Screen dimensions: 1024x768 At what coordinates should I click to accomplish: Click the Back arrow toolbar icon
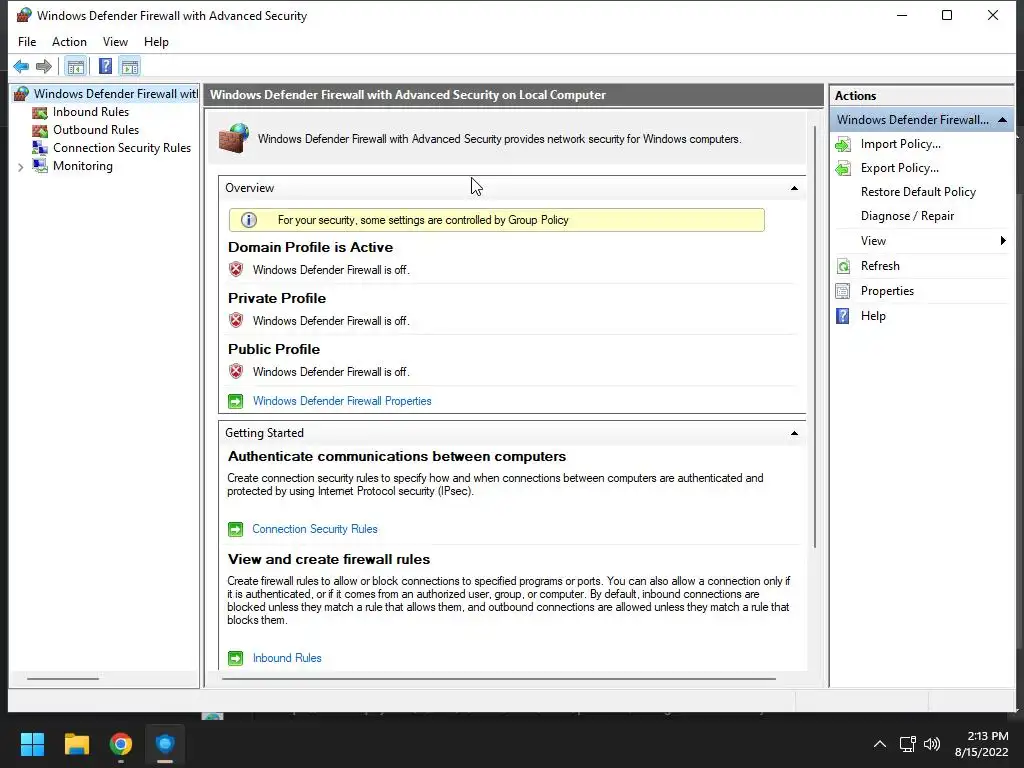[21, 66]
